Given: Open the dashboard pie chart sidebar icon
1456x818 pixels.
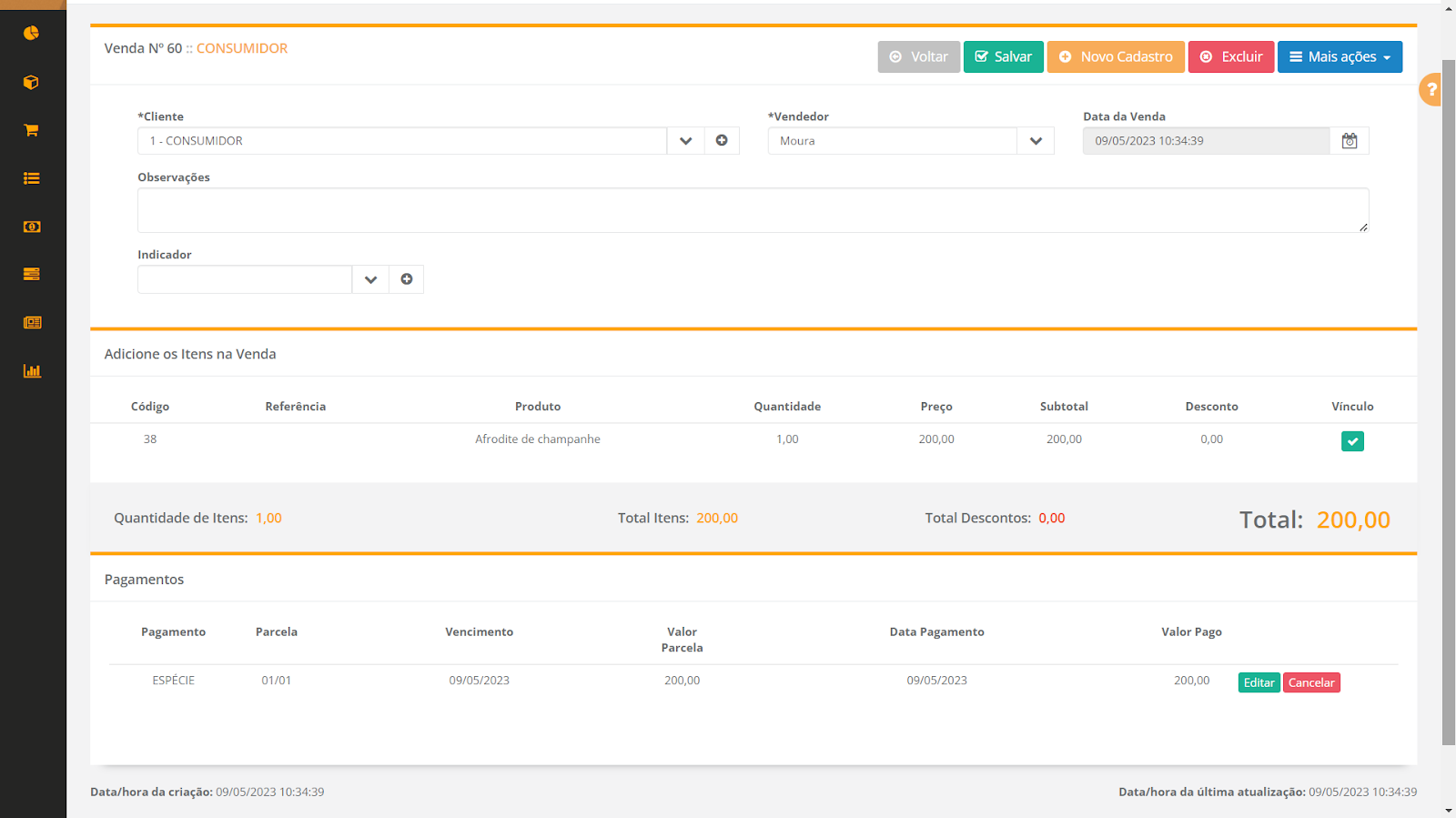Looking at the screenshot, I should 31,34.
